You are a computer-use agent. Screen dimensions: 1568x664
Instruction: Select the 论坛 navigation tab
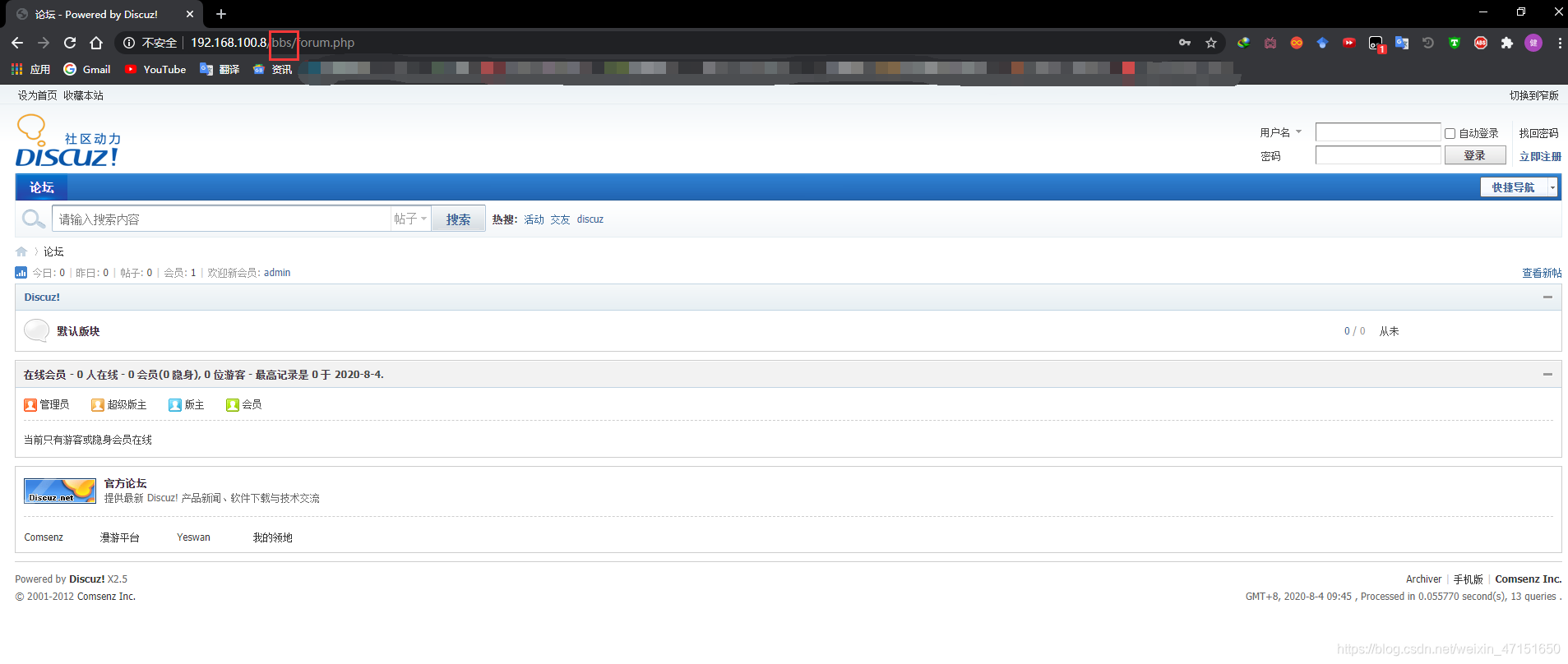42,187
